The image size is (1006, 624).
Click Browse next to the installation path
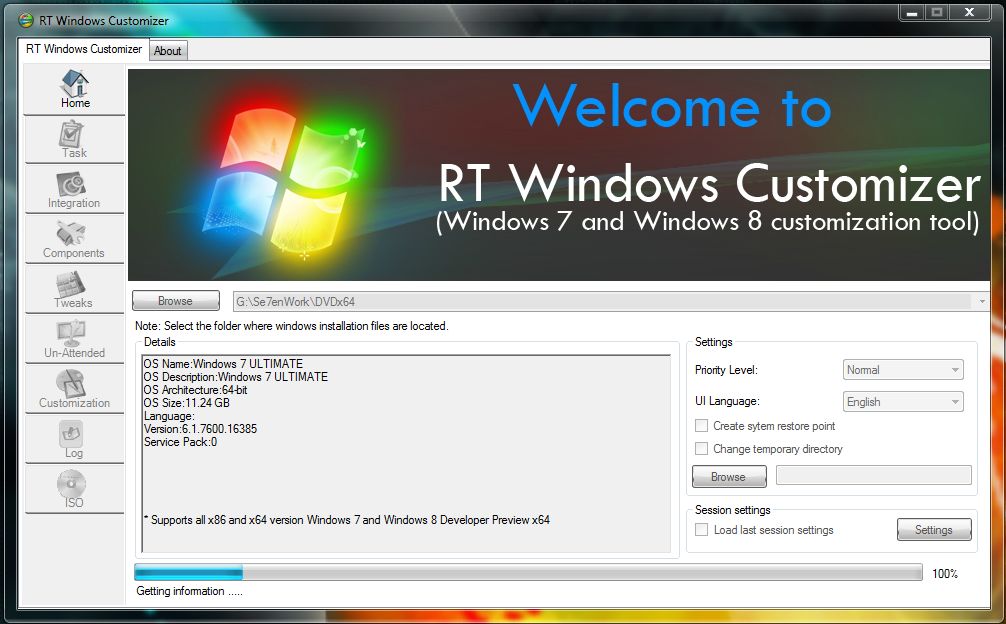click(176, 301)
